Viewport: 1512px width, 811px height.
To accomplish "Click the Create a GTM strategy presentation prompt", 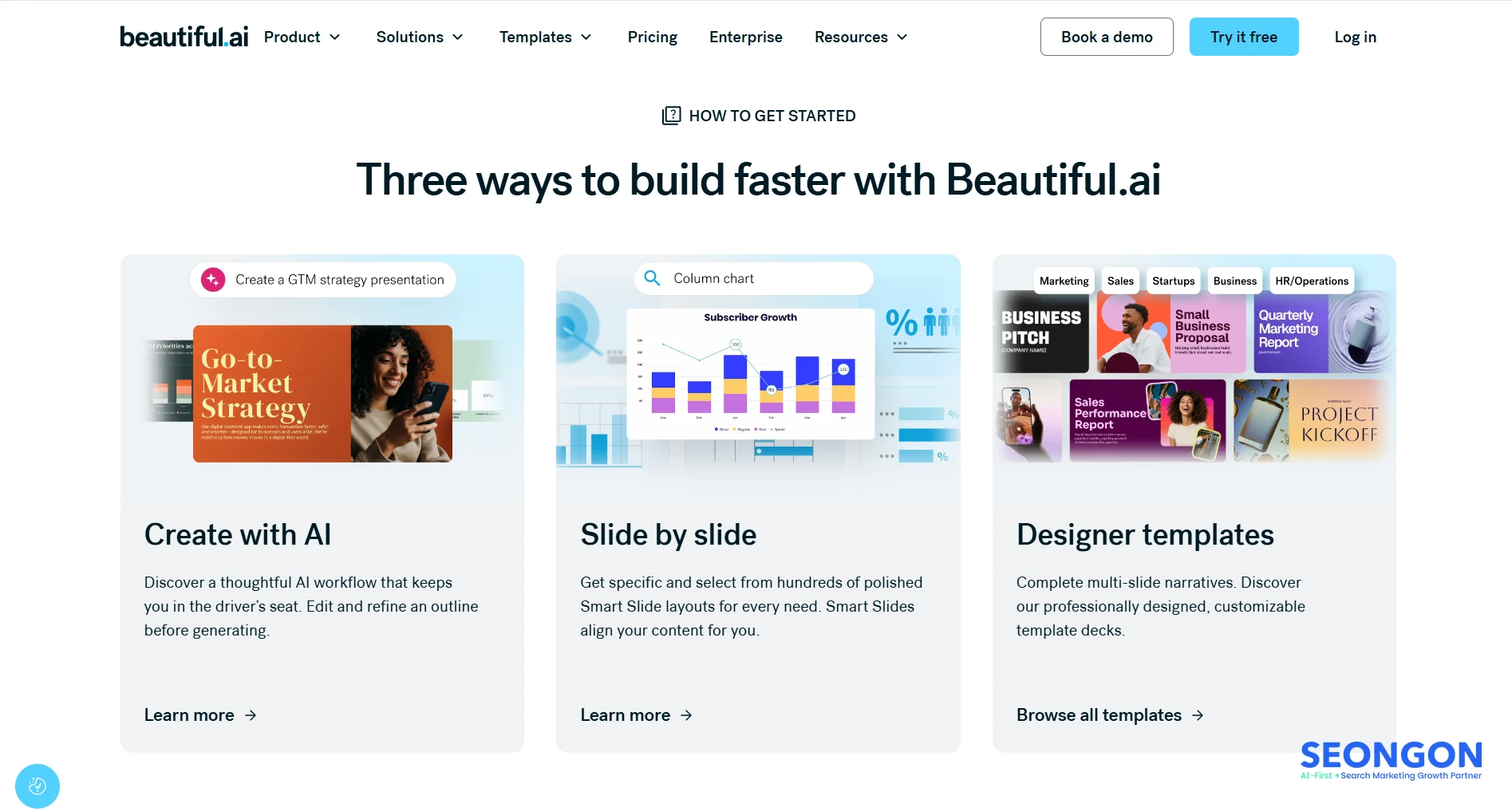I will tap(322, 280).
